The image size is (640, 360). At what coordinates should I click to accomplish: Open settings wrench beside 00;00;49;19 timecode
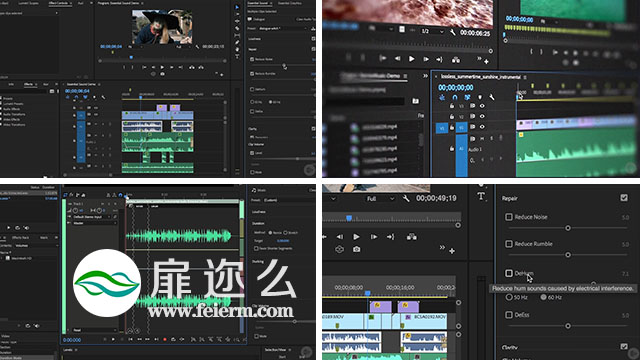pos(406,198)
